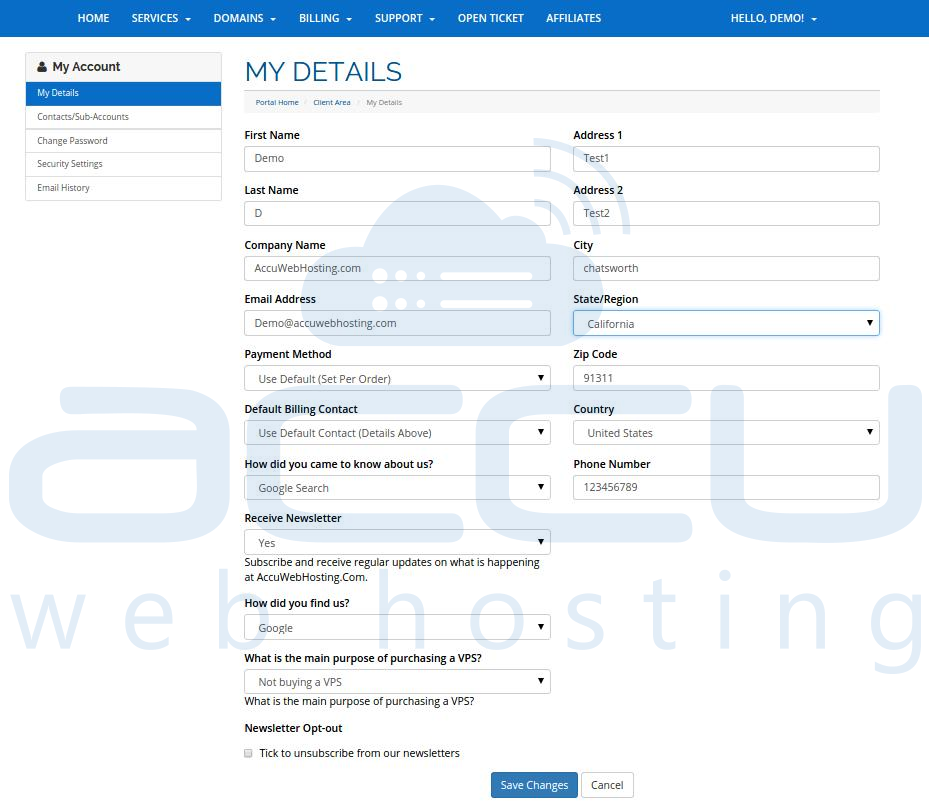The width and height of the screenshot is (929, 812).
Task: Expand the Hello, Demo! account menu
Action: (773, 18)
